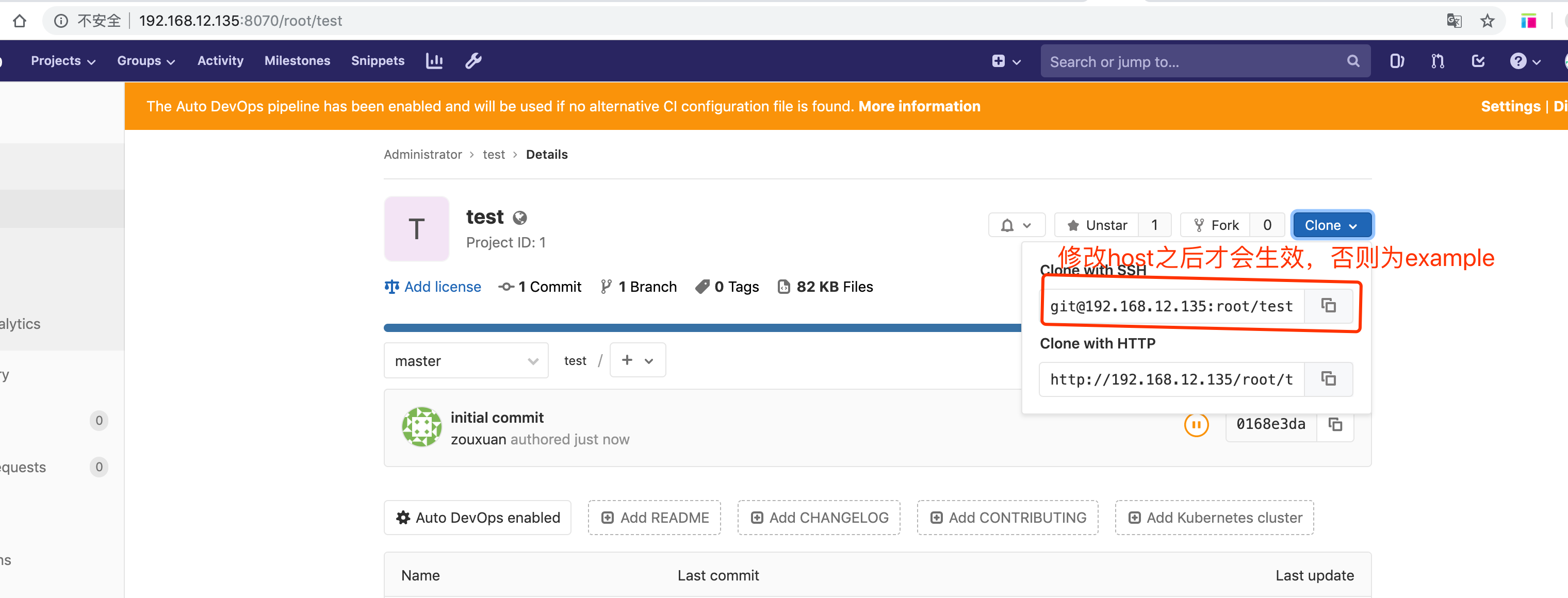Copy the HTTP clone URL

(1328, 379)
